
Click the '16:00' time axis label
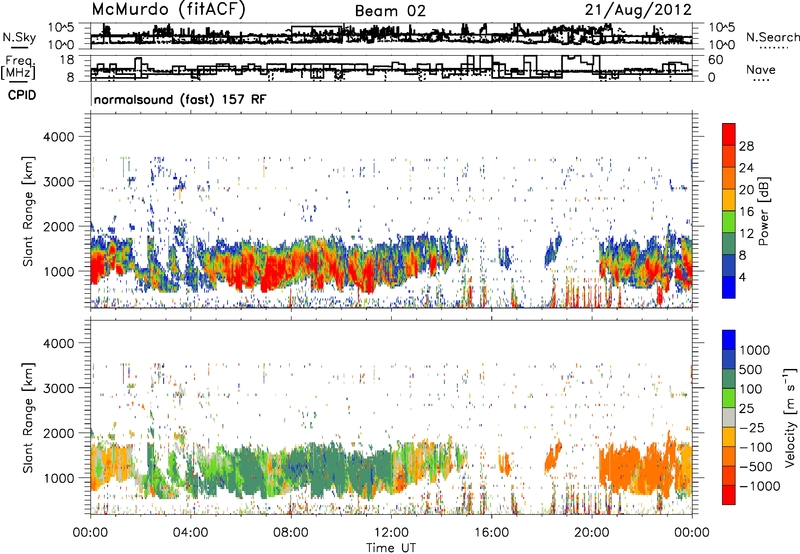pos(491,533)
